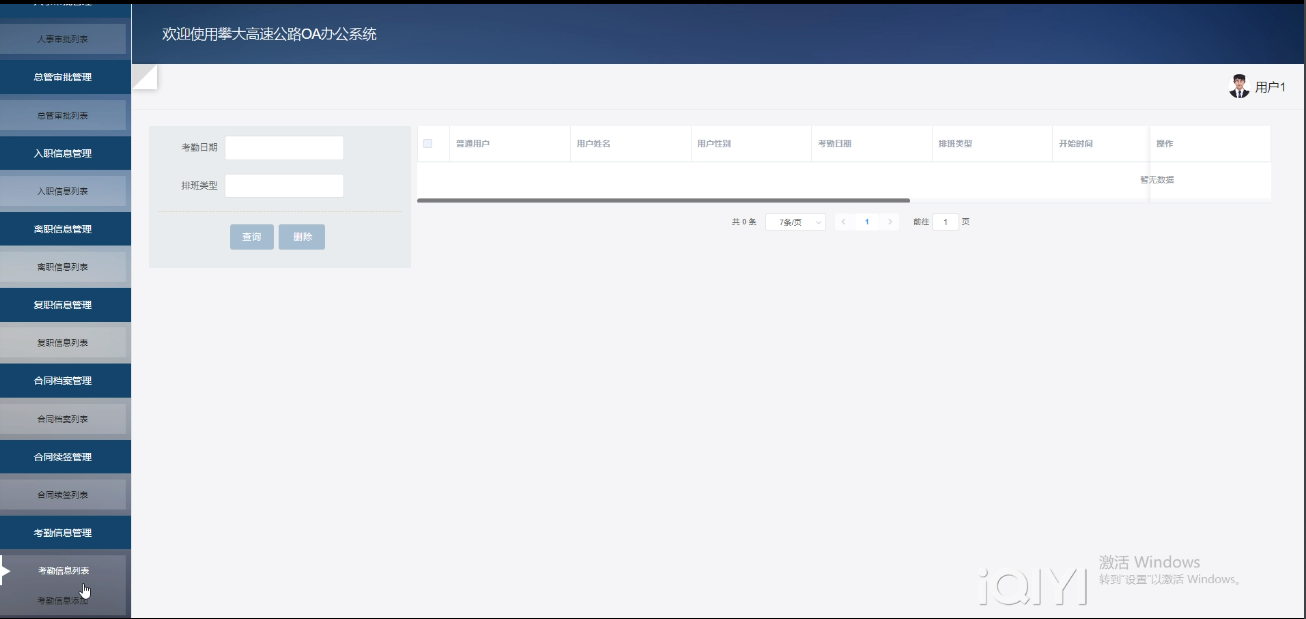Select page 1 in the pagination
The image size is (1306, 619).
tap(867, 222)
